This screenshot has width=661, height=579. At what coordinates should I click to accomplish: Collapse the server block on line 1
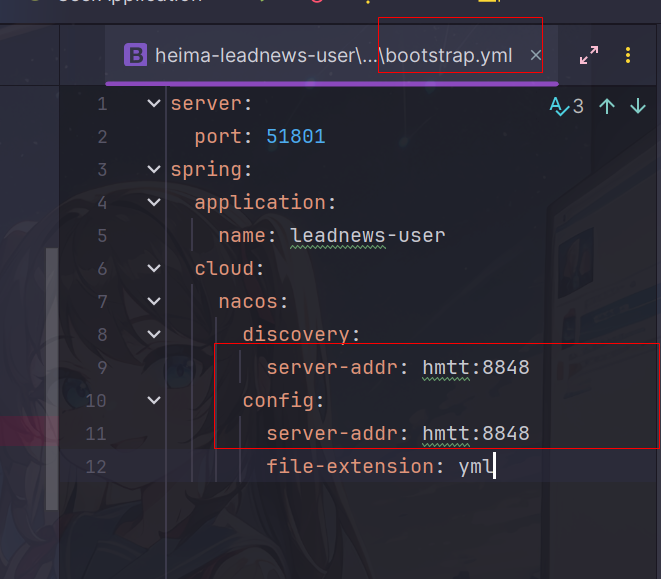(x=154, y=103)
